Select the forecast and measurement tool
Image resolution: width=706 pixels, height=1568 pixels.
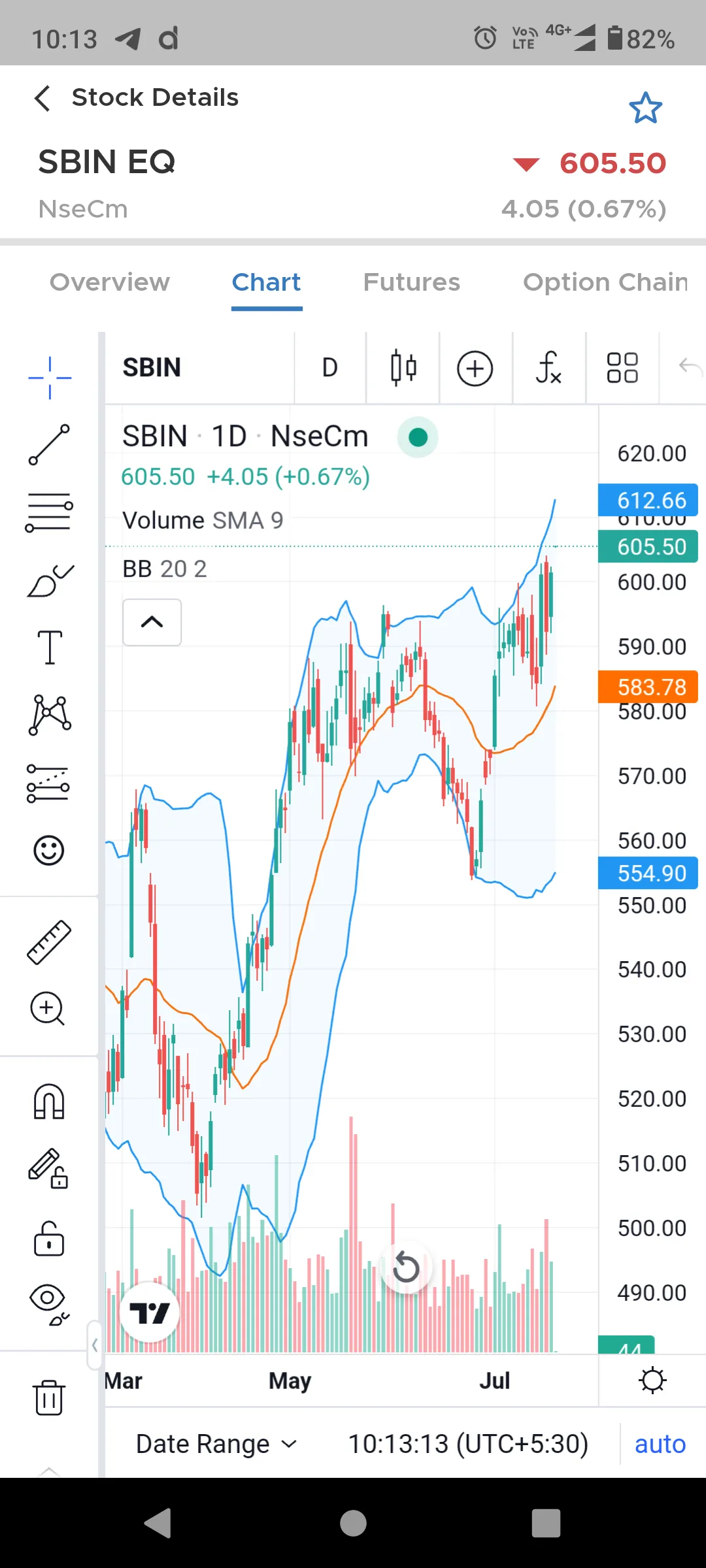48,783
